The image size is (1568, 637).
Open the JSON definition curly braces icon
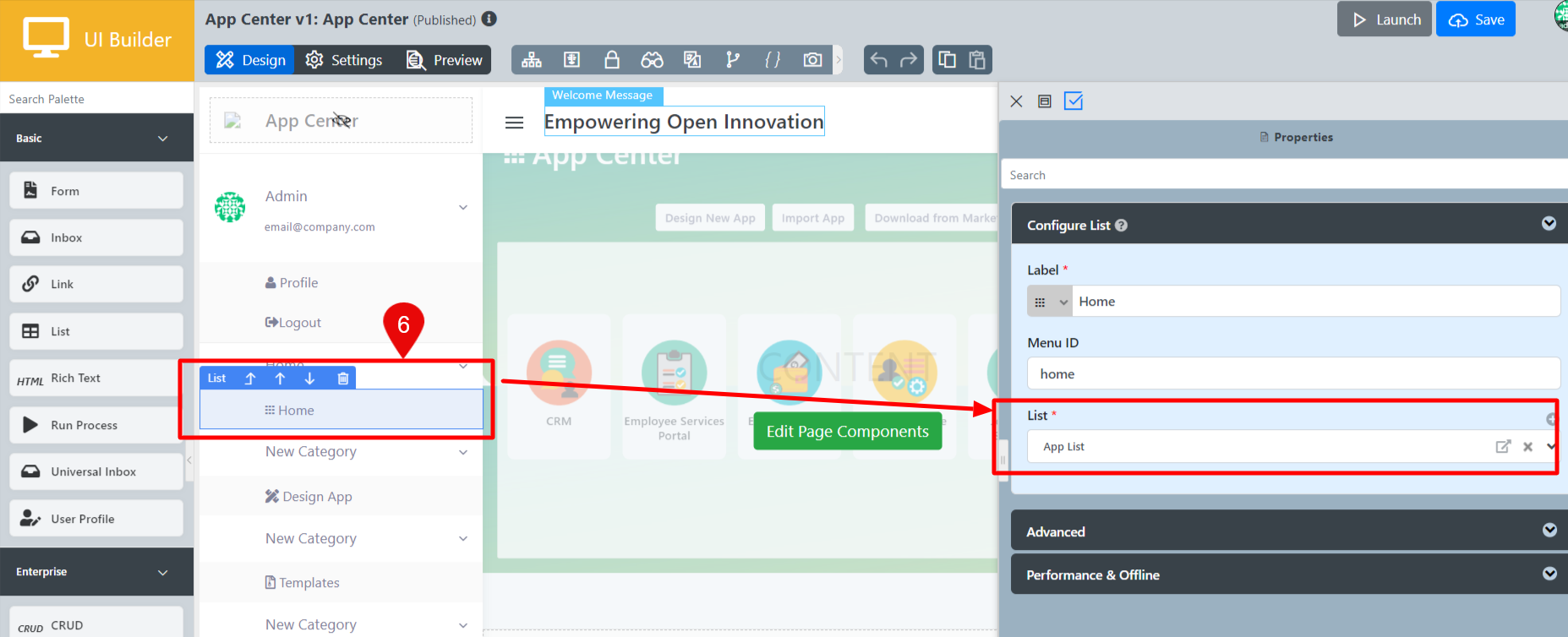point(773,60)
